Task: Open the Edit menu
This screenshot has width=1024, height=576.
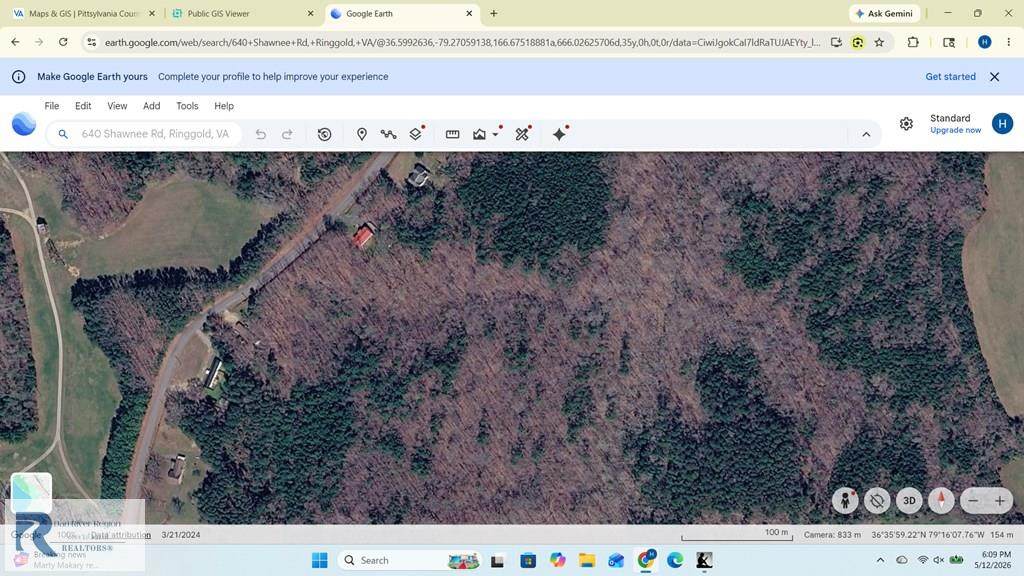Action: pyautogui.click(x=83, y=106)
